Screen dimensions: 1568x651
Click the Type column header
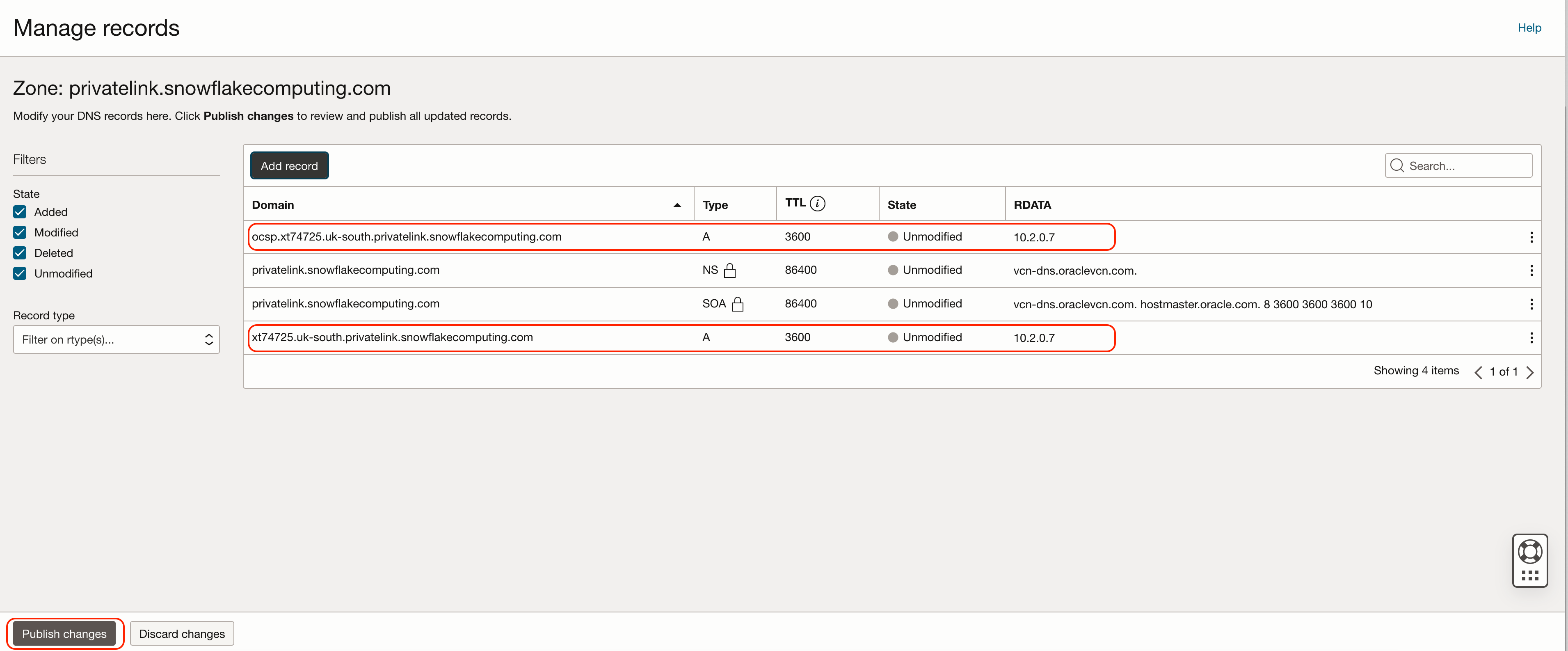[715, 205]
